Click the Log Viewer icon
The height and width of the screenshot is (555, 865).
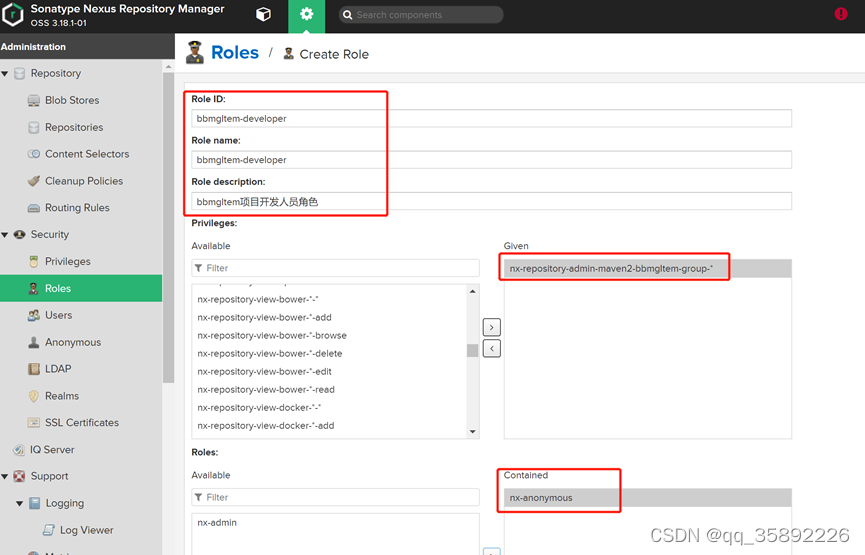pyautogui.click(x=49, y=530)
